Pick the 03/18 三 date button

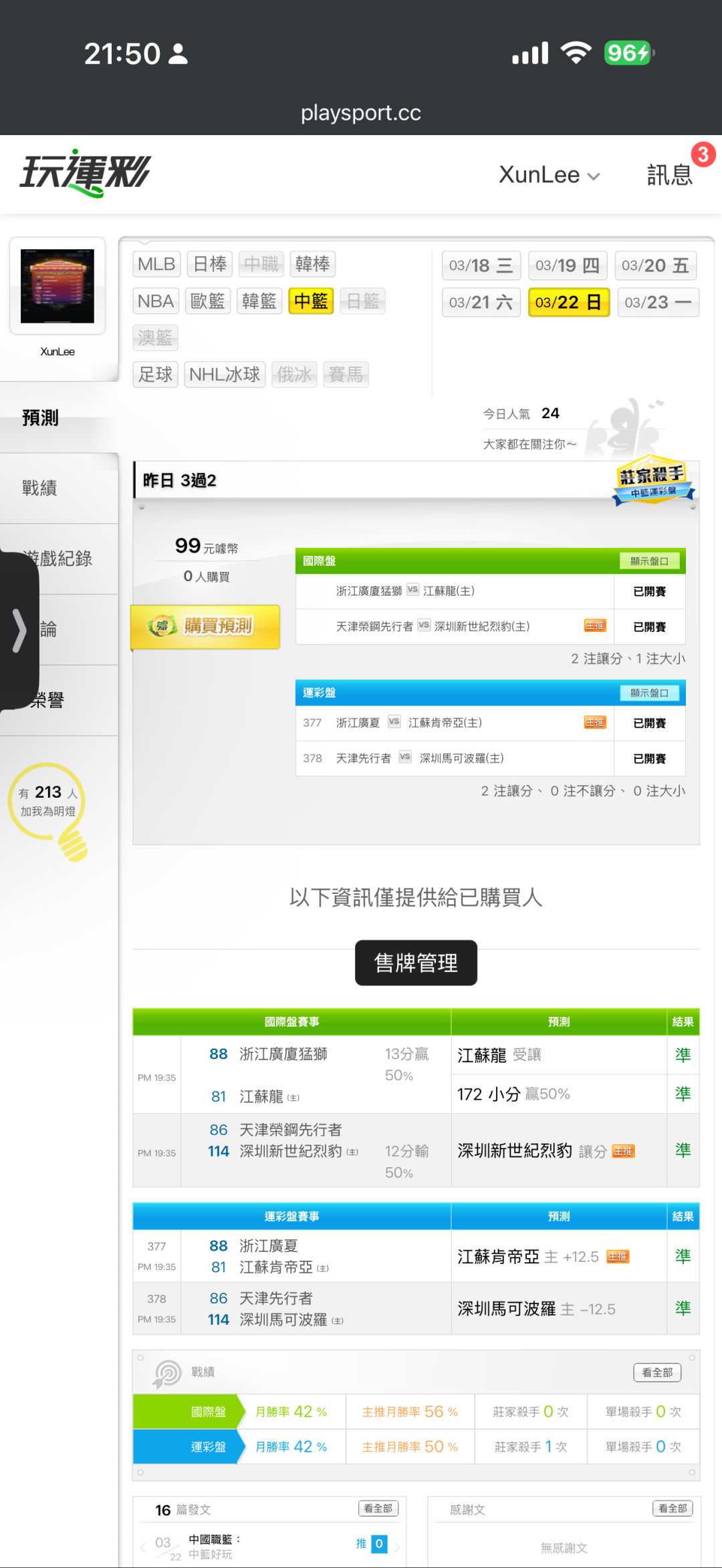[x=481, y=266]
